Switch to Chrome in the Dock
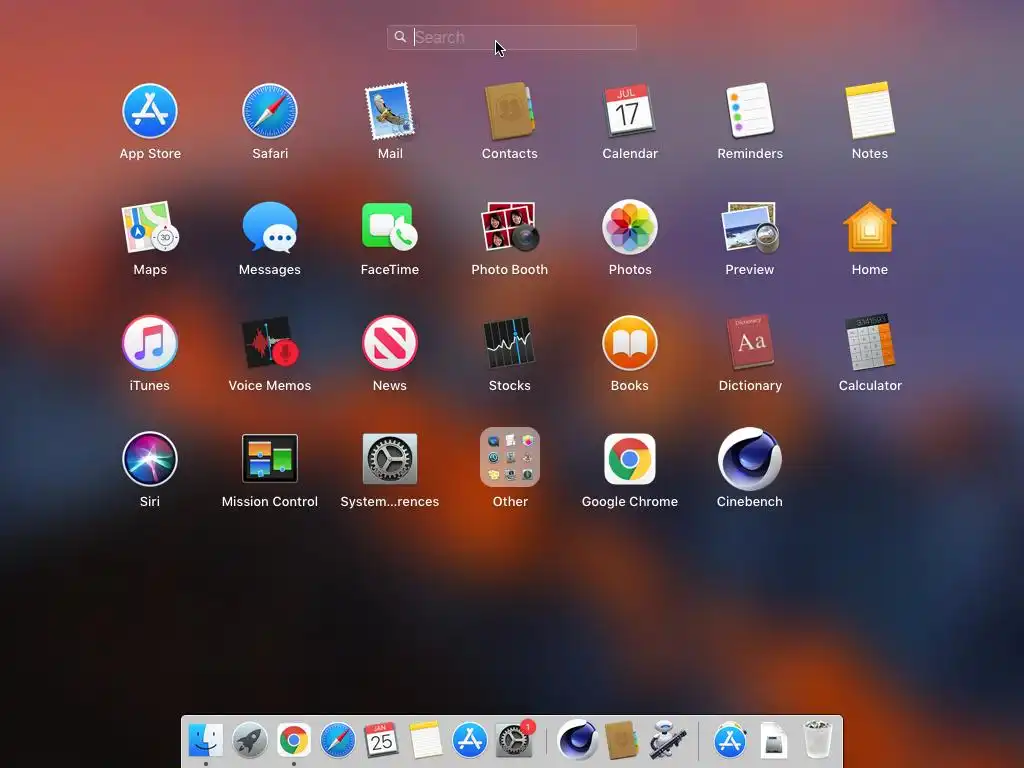The image size is (1024, 768). click(x=293, y=741)
